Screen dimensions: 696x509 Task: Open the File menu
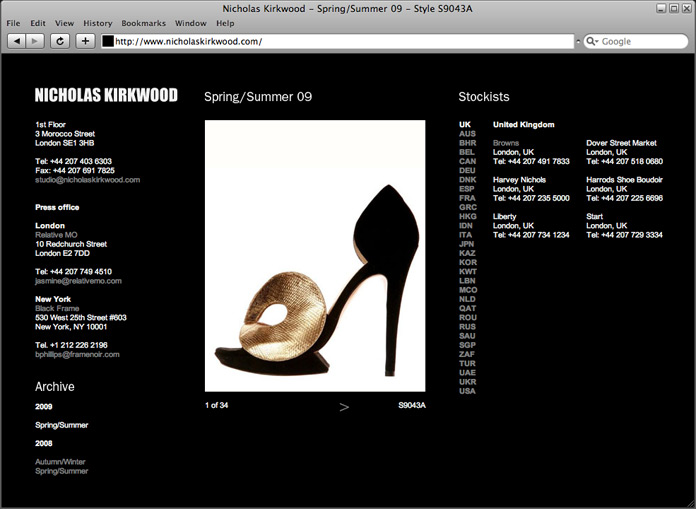[x=13, y=23]
